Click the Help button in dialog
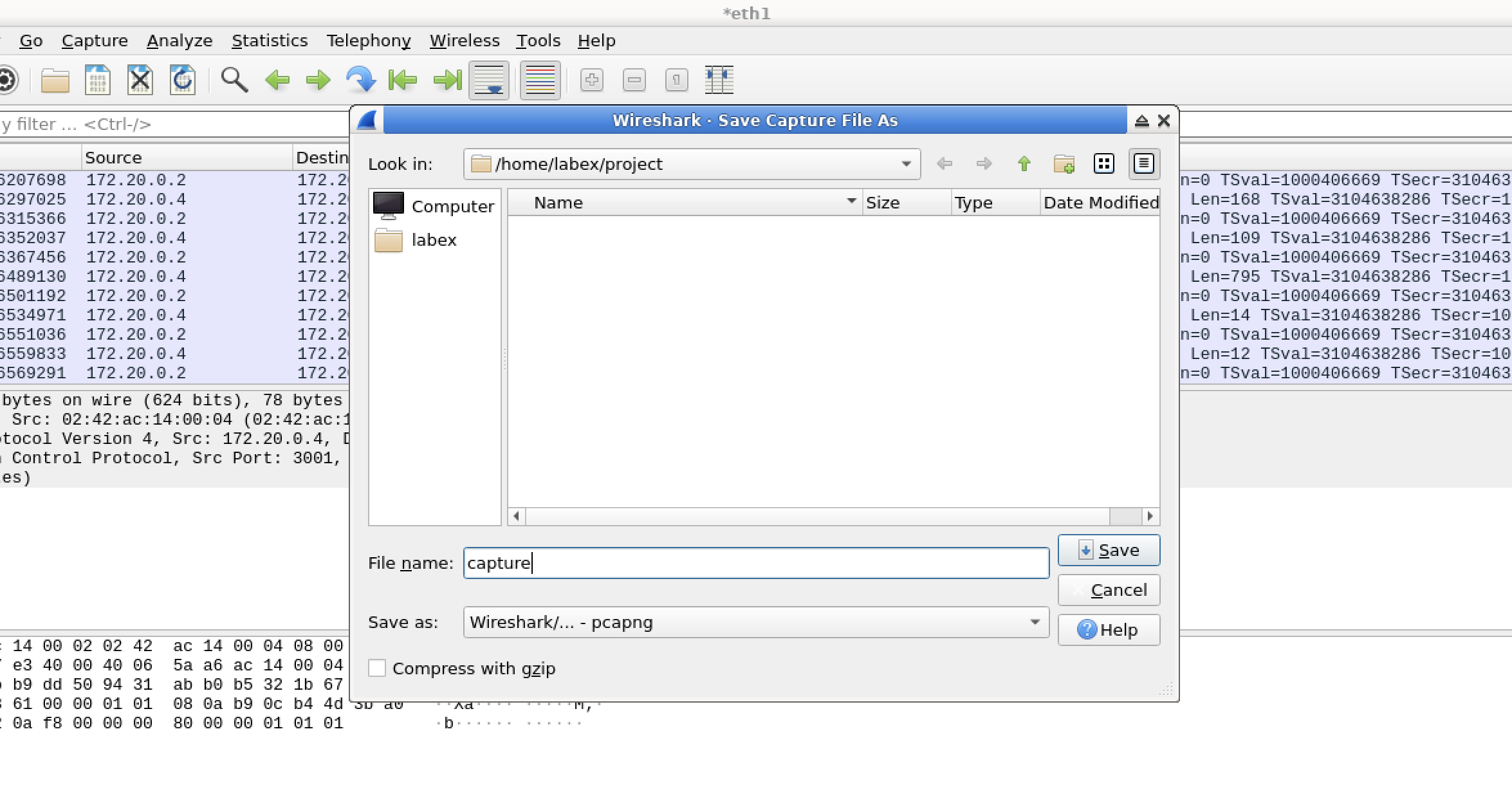The width and height of the screenshot is (1512, 812). pos(1108,629)
